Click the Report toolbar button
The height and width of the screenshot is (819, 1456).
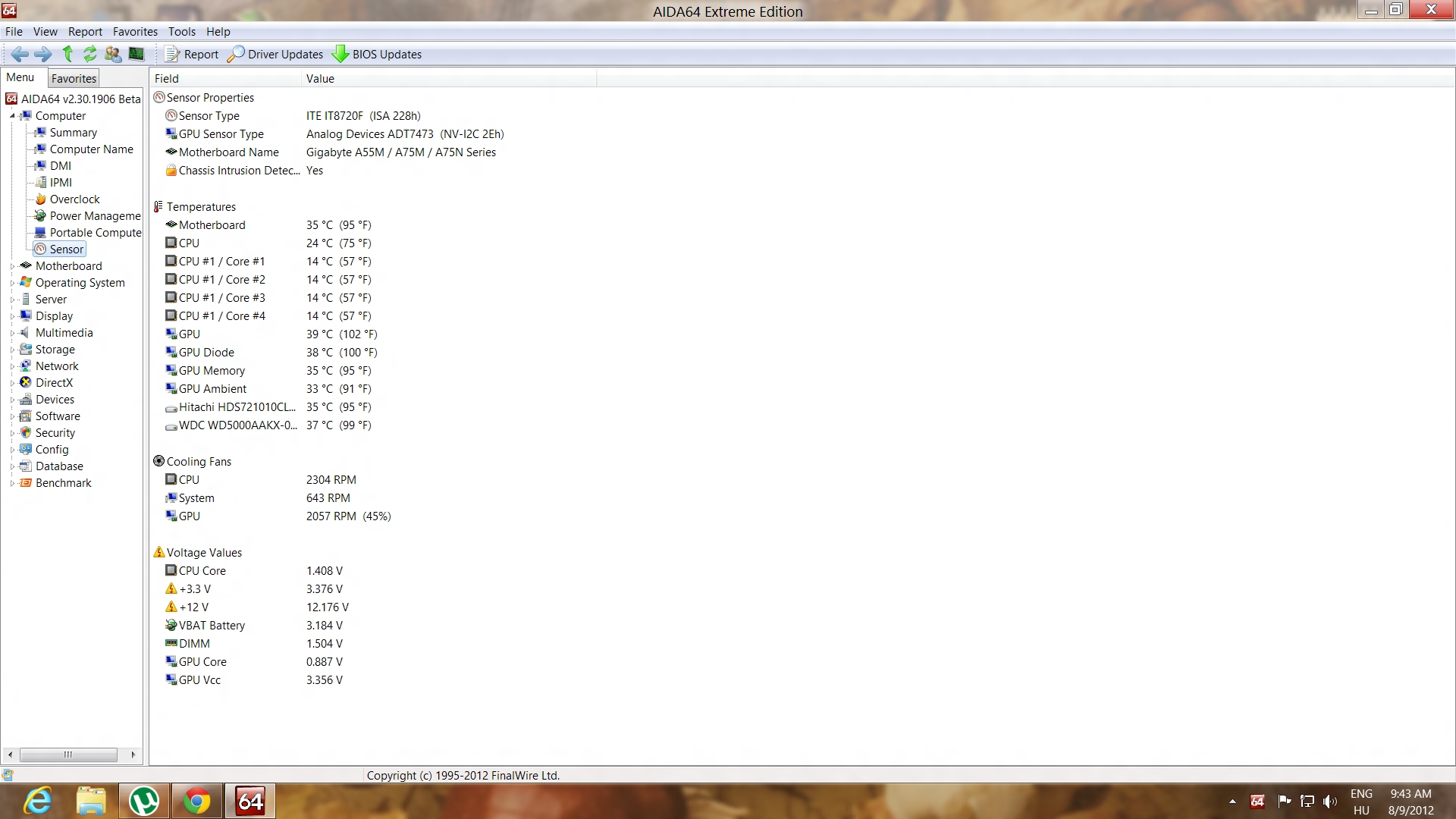tap(193, 54)
